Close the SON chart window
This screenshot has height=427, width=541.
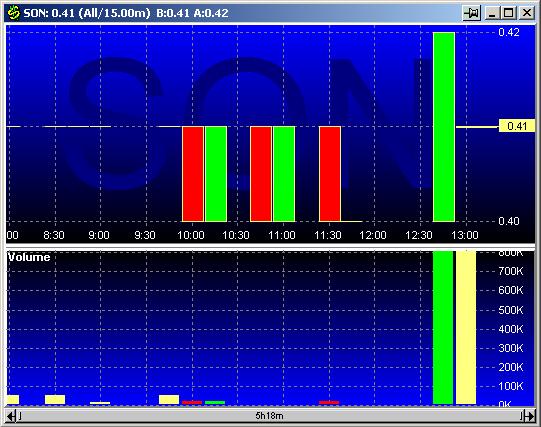click(x=527, y=13)
